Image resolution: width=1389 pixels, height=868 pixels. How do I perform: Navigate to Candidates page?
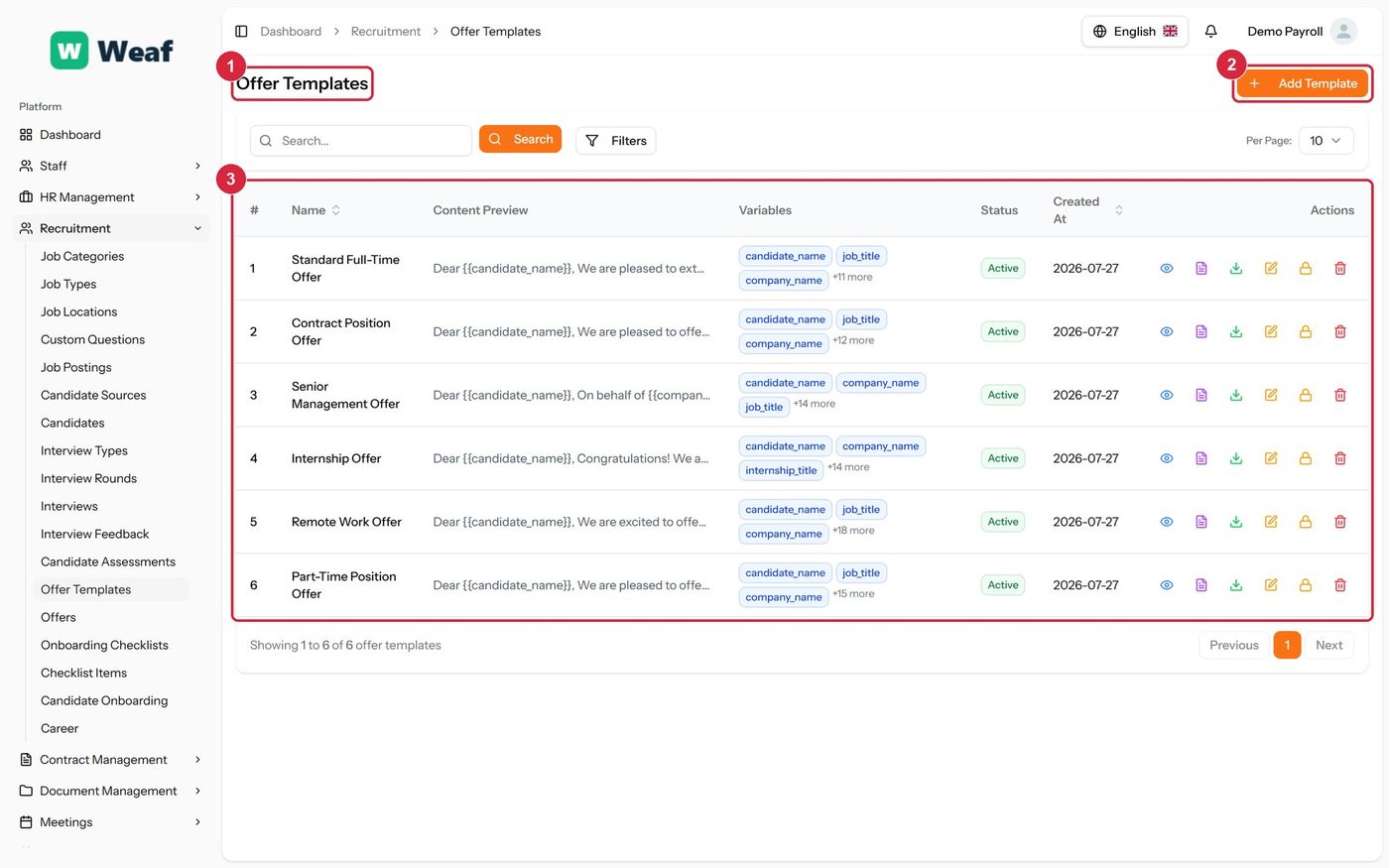tap(72, 424)
